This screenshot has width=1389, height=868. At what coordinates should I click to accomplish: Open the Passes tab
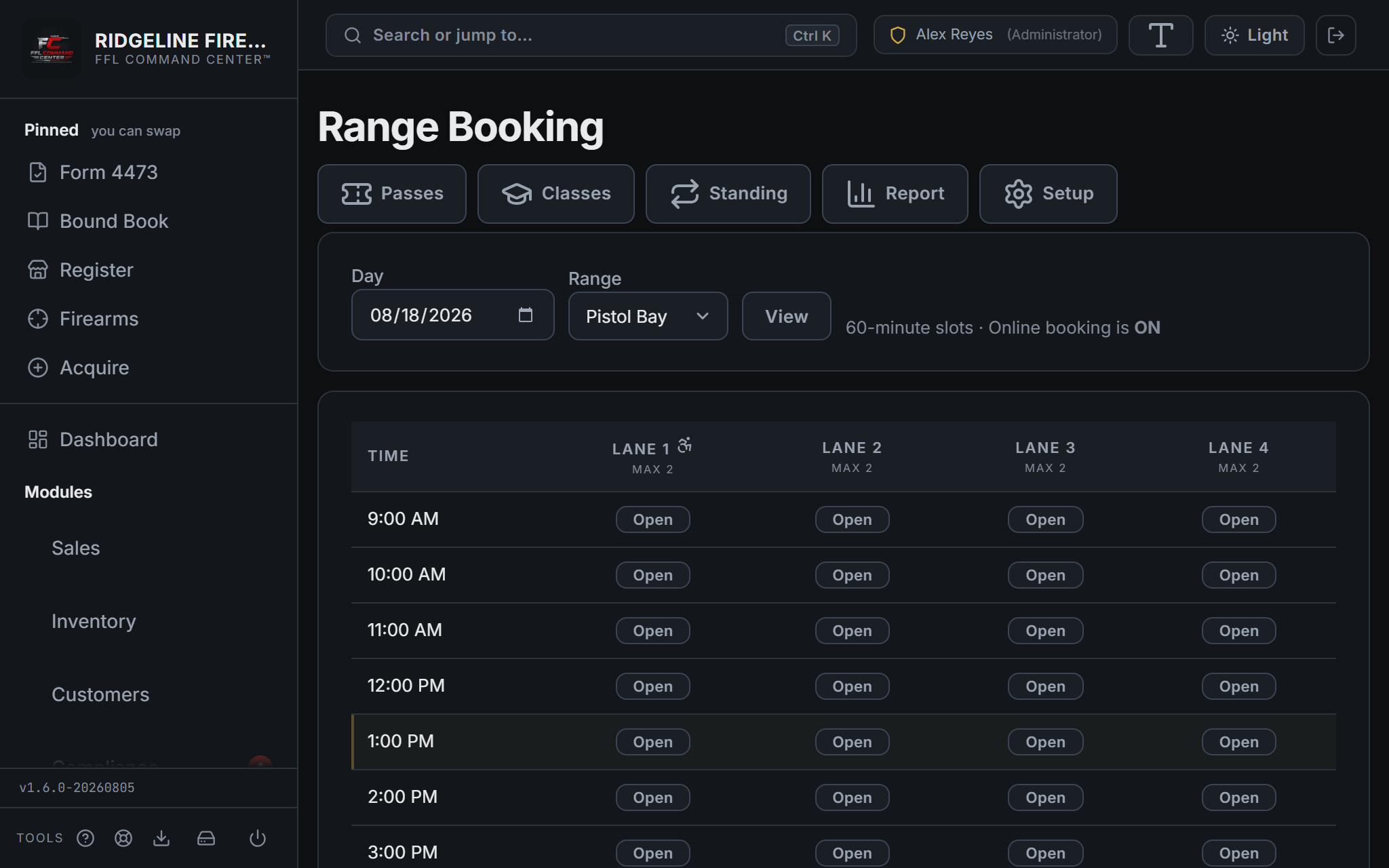[392, 194]
